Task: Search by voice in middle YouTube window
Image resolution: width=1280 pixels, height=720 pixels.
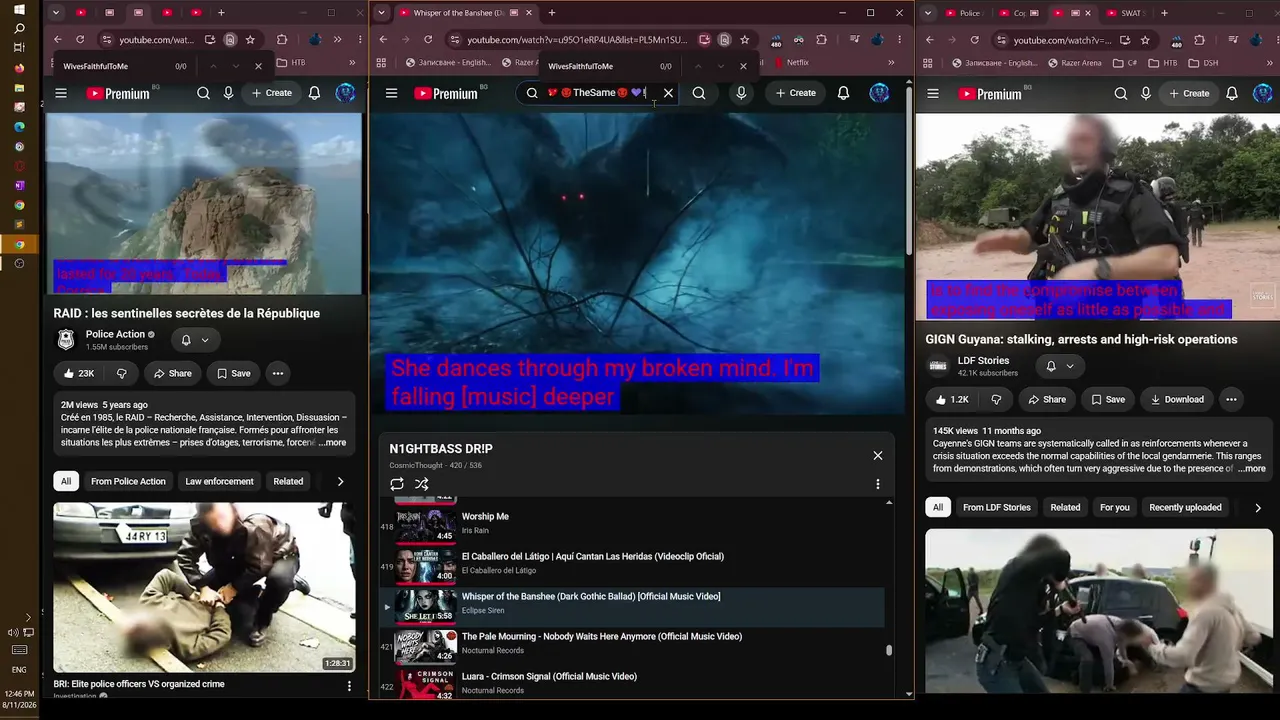Action: click(741, 93)
